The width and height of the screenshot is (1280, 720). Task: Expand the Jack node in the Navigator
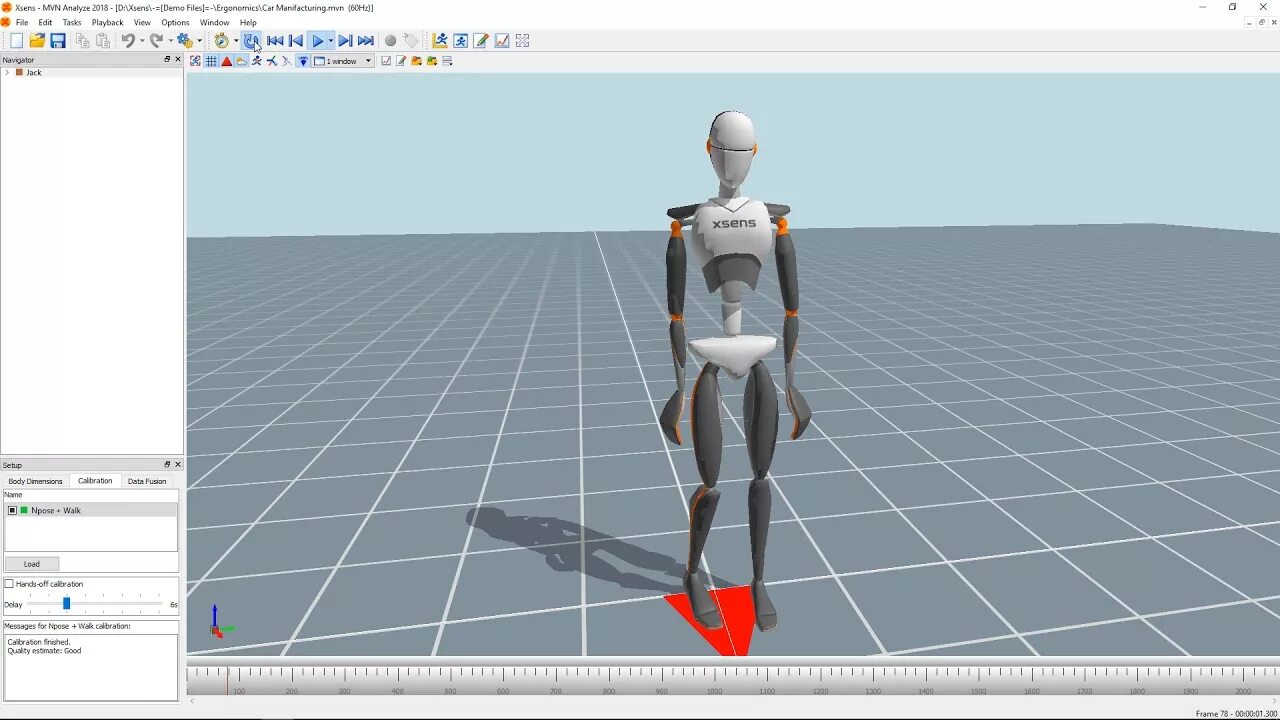pos(7,73)
